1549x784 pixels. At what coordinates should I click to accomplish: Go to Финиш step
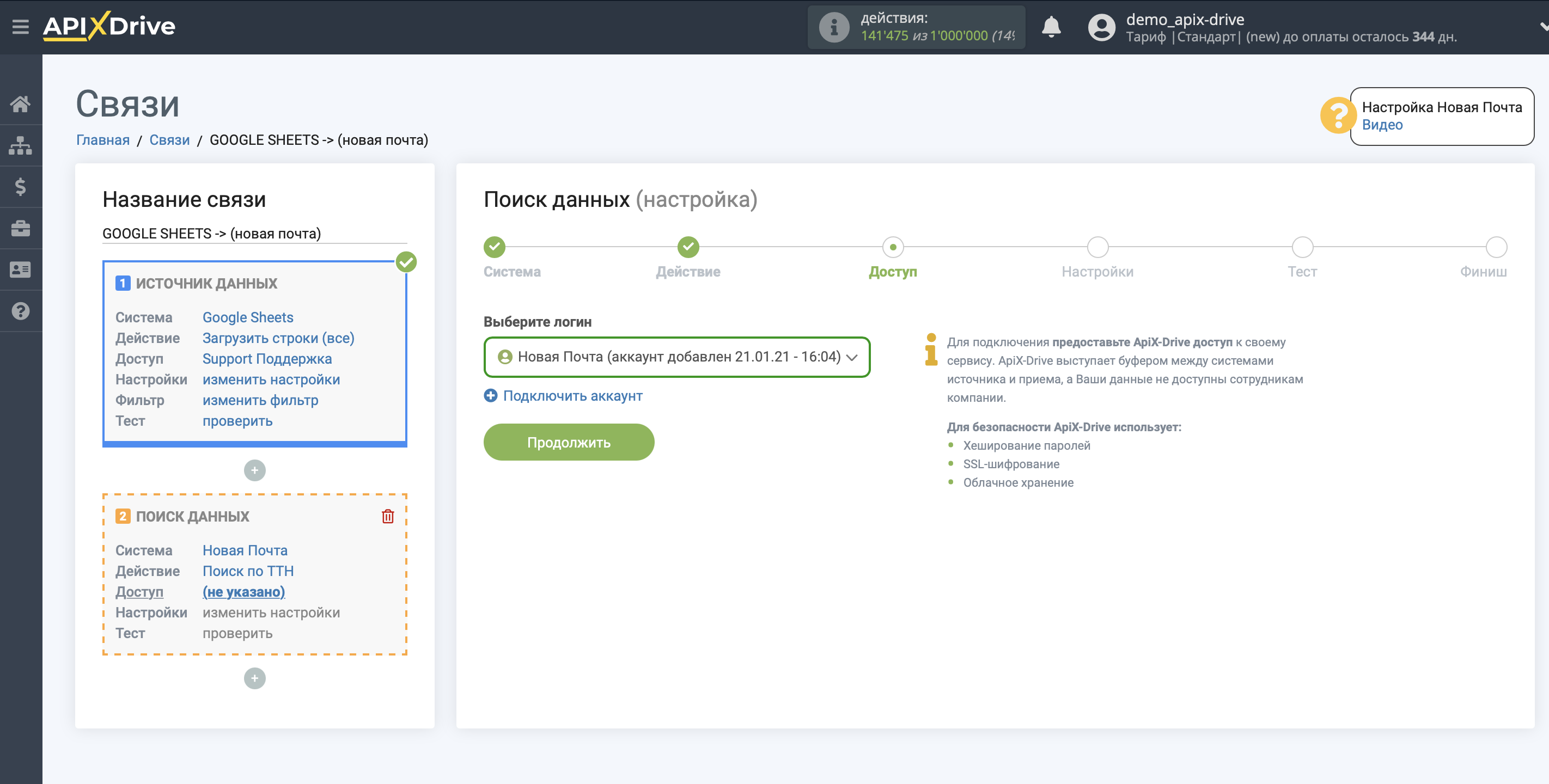click(x=1496, y=247)
